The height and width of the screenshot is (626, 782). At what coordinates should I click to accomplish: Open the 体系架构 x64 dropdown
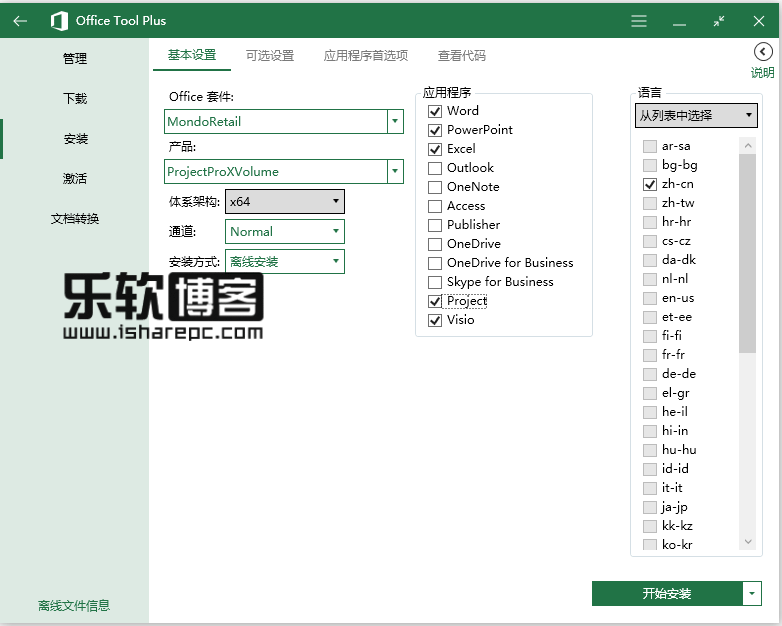click(285, 202)
